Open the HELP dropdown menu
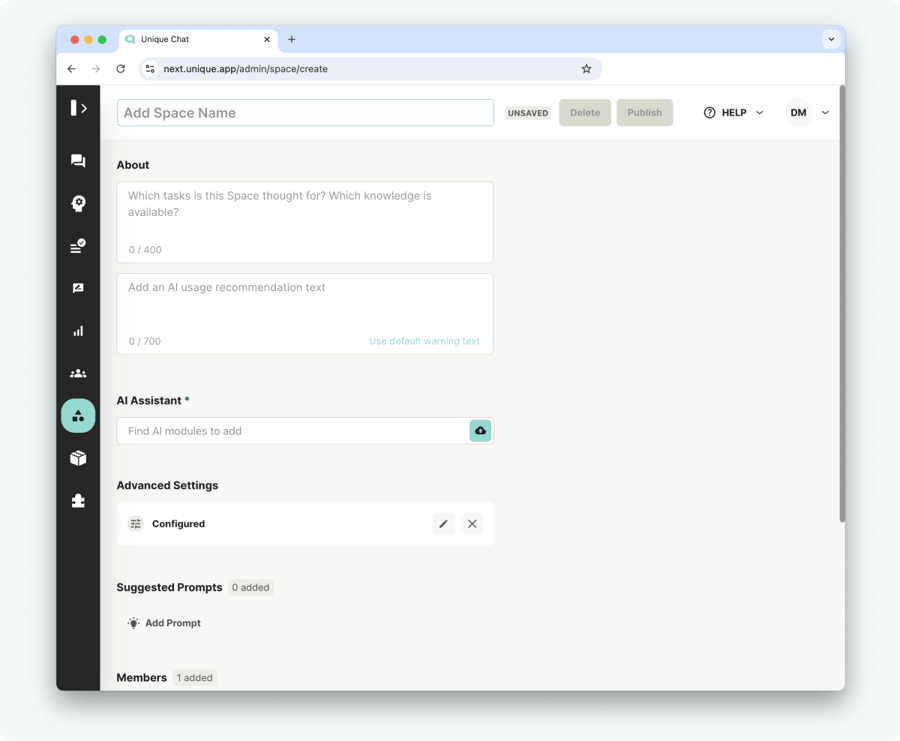 pos(733,113)
